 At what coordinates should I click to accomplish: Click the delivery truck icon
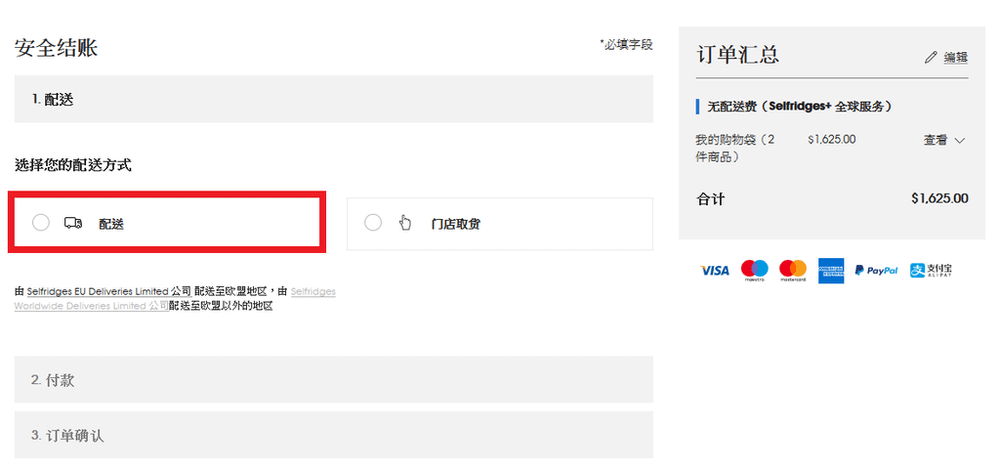point(73,223)
